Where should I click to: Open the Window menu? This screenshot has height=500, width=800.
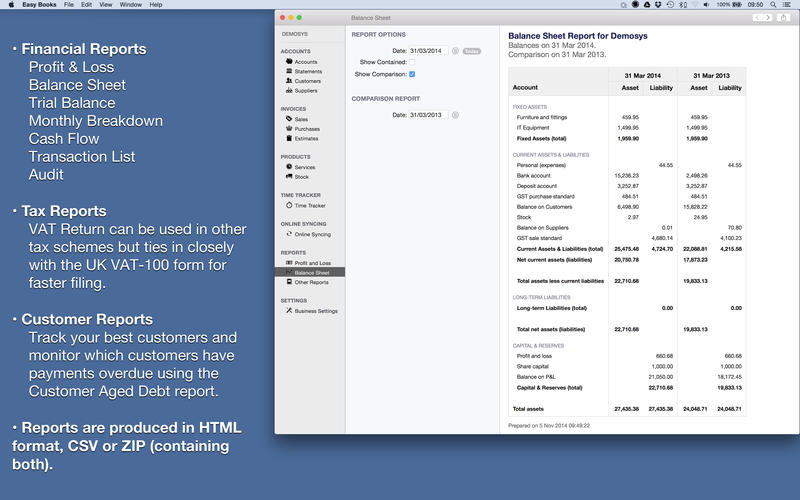click(x=130, y=5)
